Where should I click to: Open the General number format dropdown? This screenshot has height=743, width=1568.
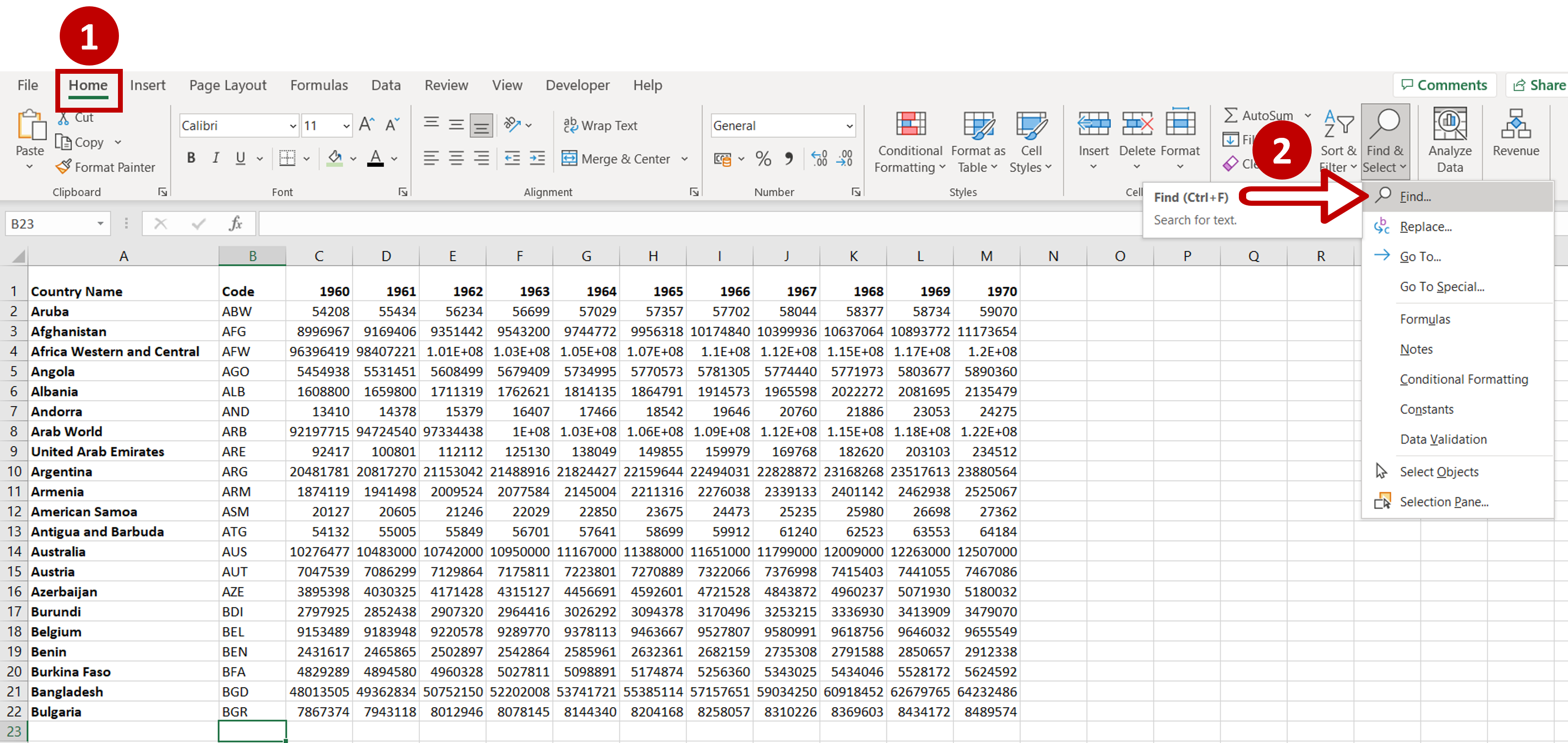(x=849, y=126)
